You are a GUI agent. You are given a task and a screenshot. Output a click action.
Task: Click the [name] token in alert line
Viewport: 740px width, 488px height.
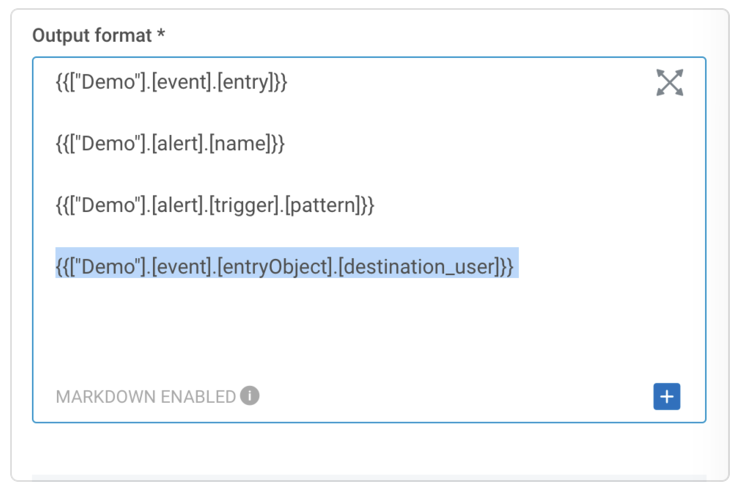tap(243, 144)
